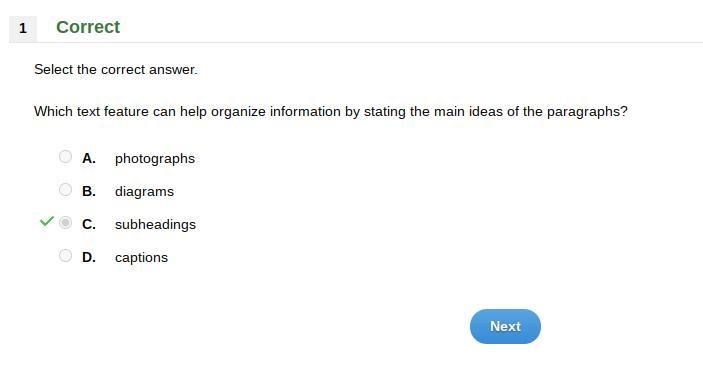Click the captions answer text

point(141,258)
